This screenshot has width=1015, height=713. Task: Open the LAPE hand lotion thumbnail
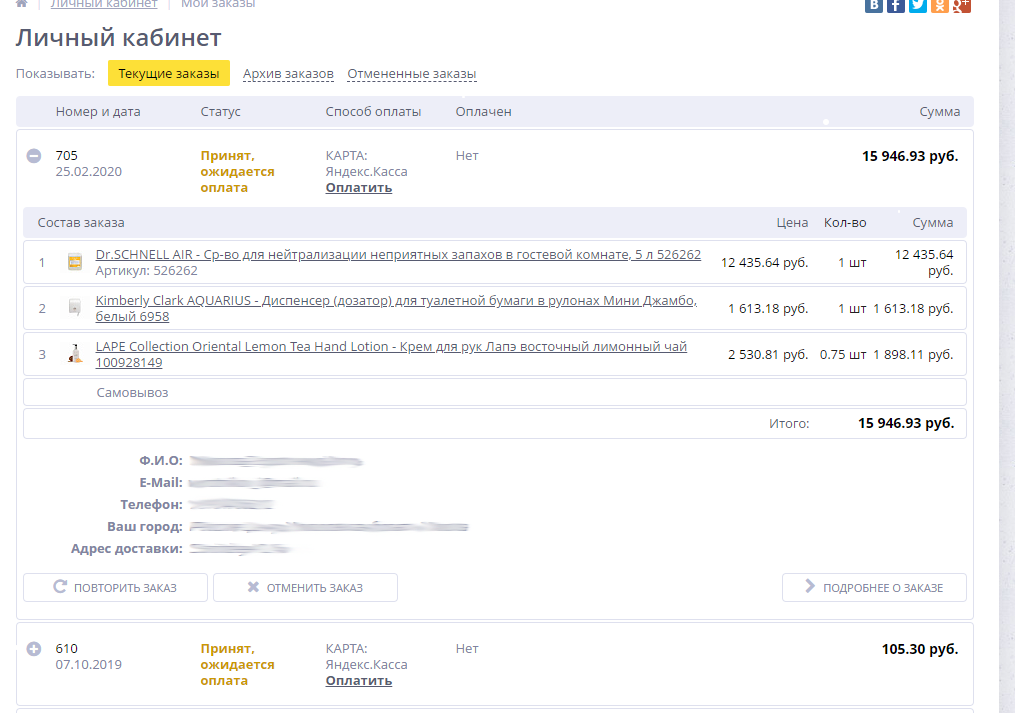coord(75,354)
